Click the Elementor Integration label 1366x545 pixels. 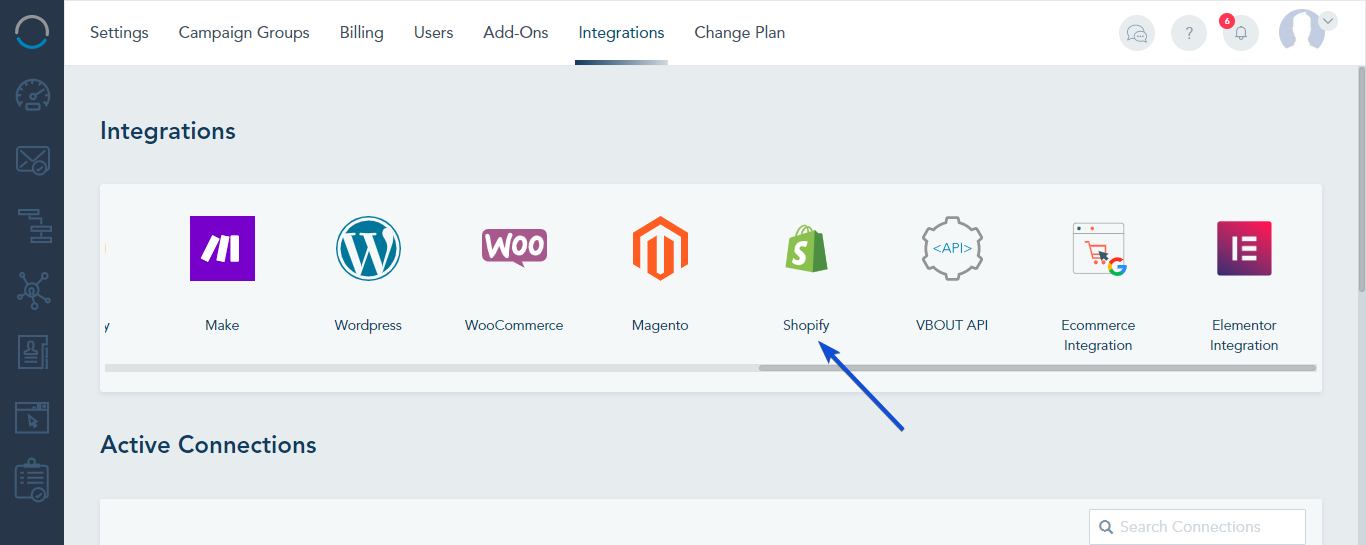1244,335
